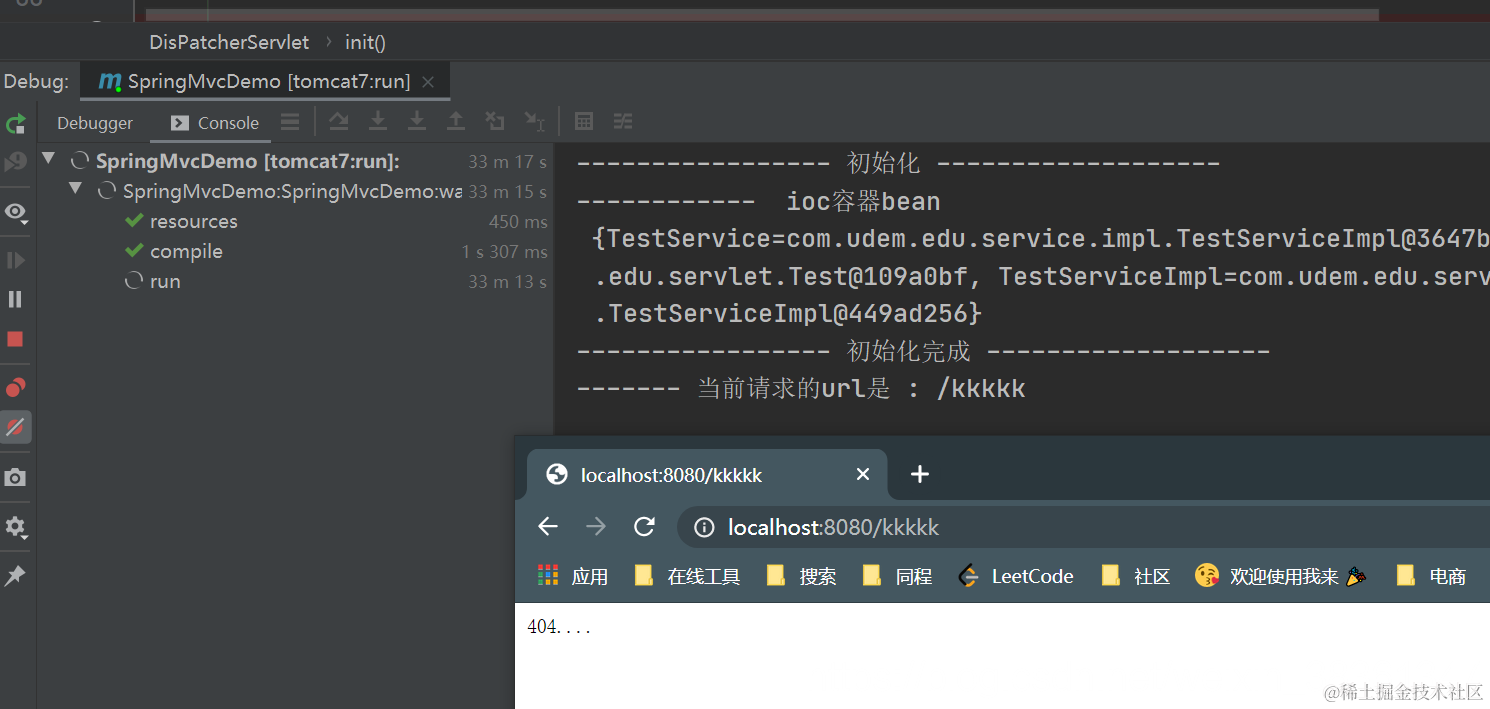1490x709 pixels.
Task: Select the localhost:8080/kkkkk browser tab
Action: [x=705, y=475]
